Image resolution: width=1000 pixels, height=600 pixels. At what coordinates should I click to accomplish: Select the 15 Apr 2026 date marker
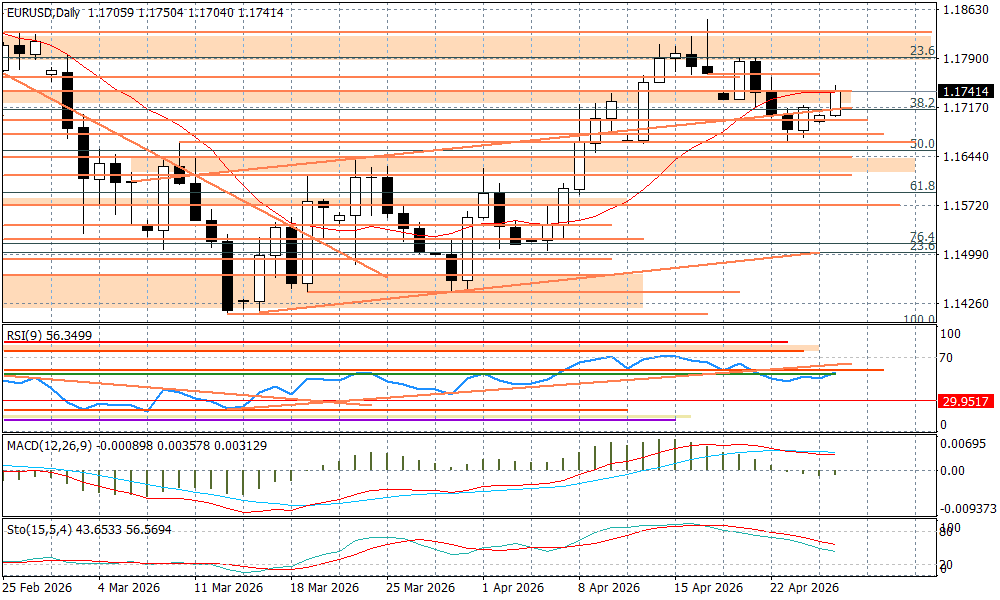coord(708,588)
